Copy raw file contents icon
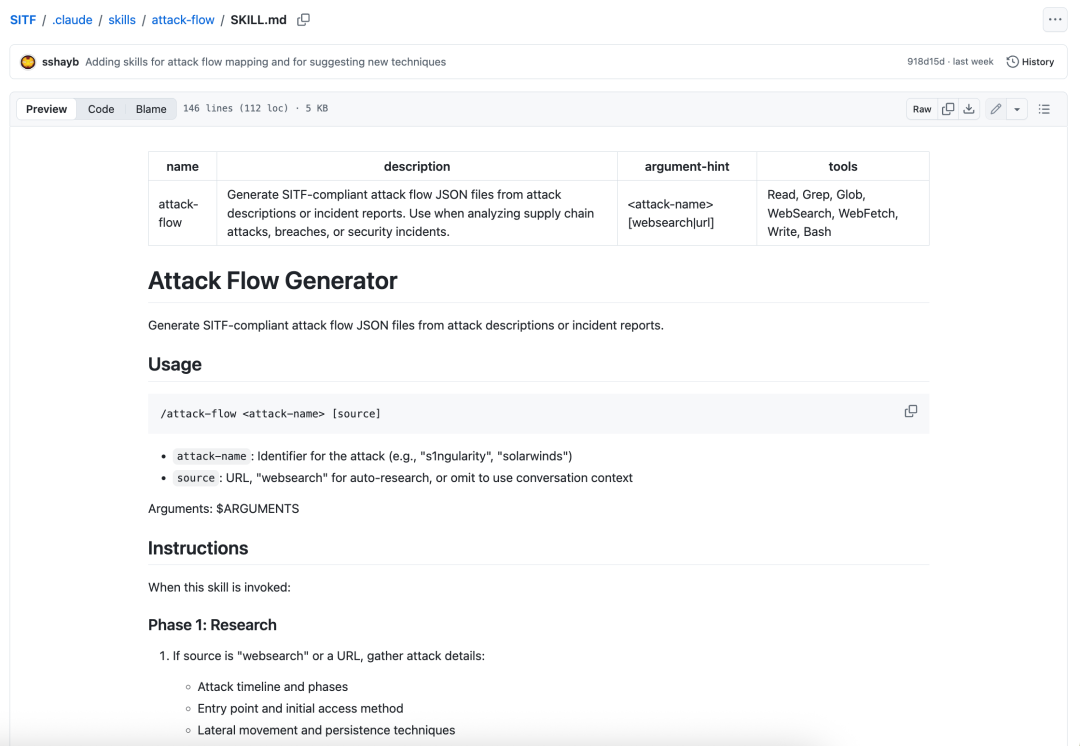The height and width of the screenshot is (746, 1080). tap(948, 109)
